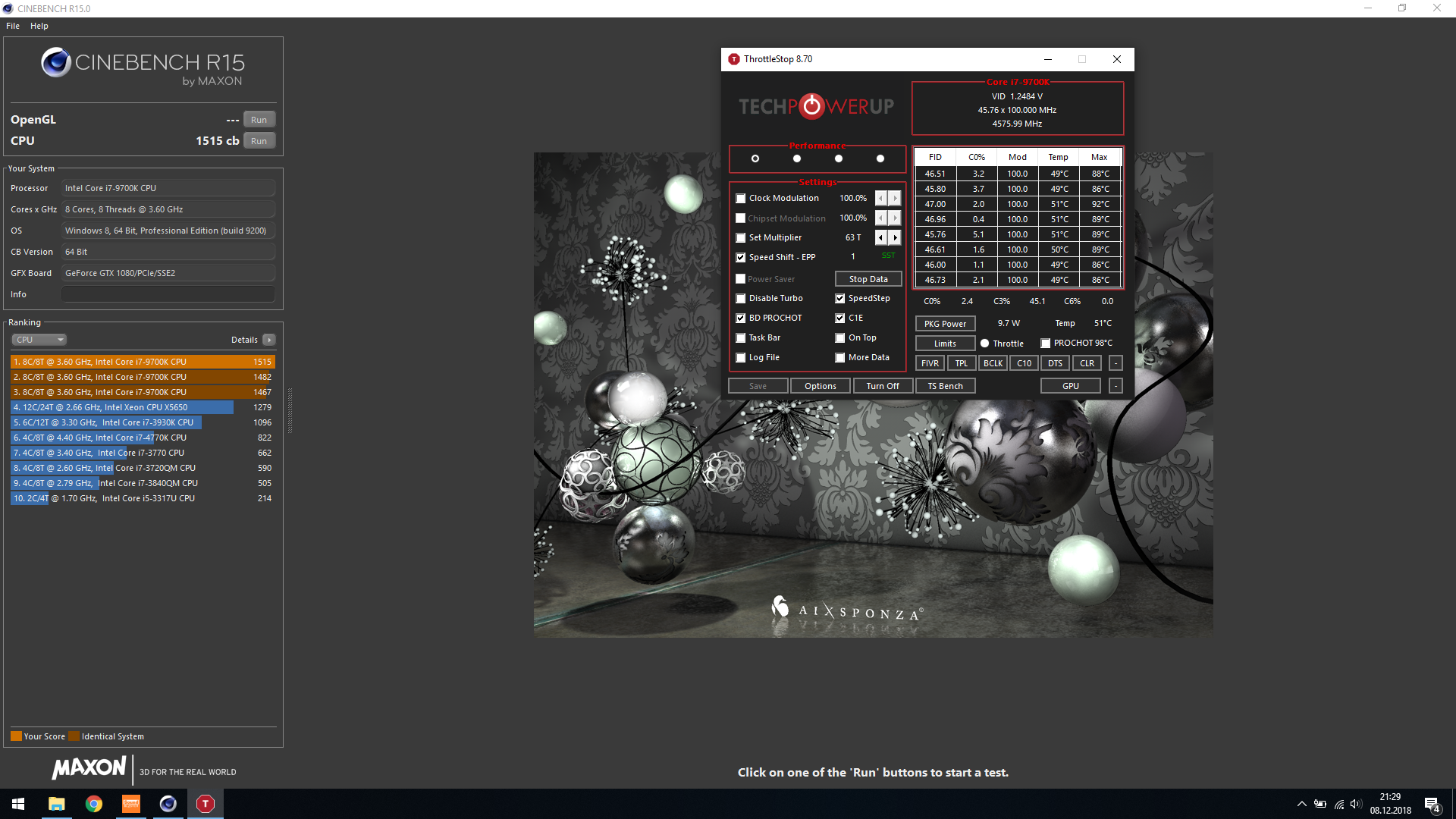Open the orange app icon on the taskbar

[x=130, y=804]
